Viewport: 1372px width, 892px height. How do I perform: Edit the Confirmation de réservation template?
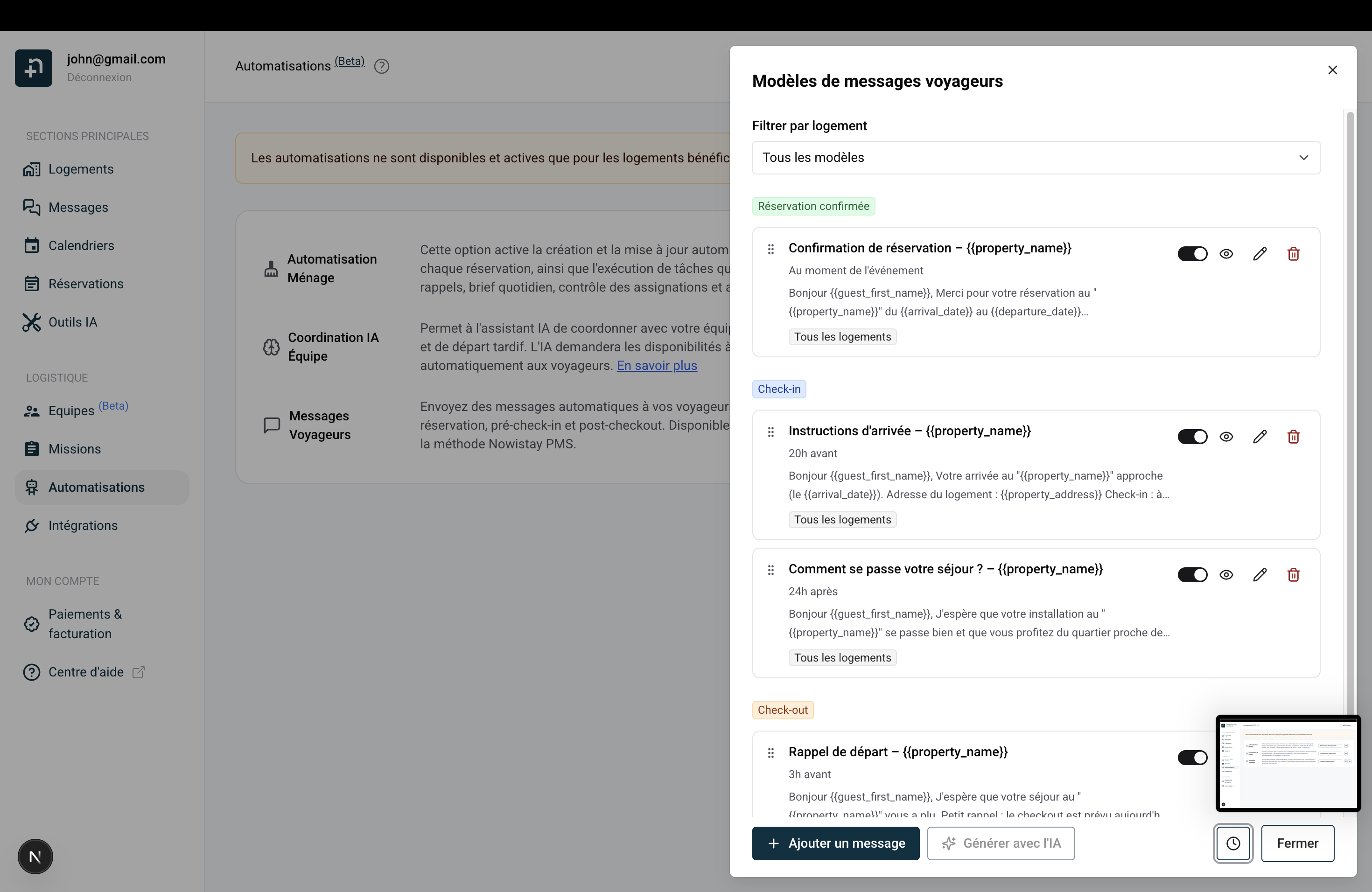coord(1260,253)
